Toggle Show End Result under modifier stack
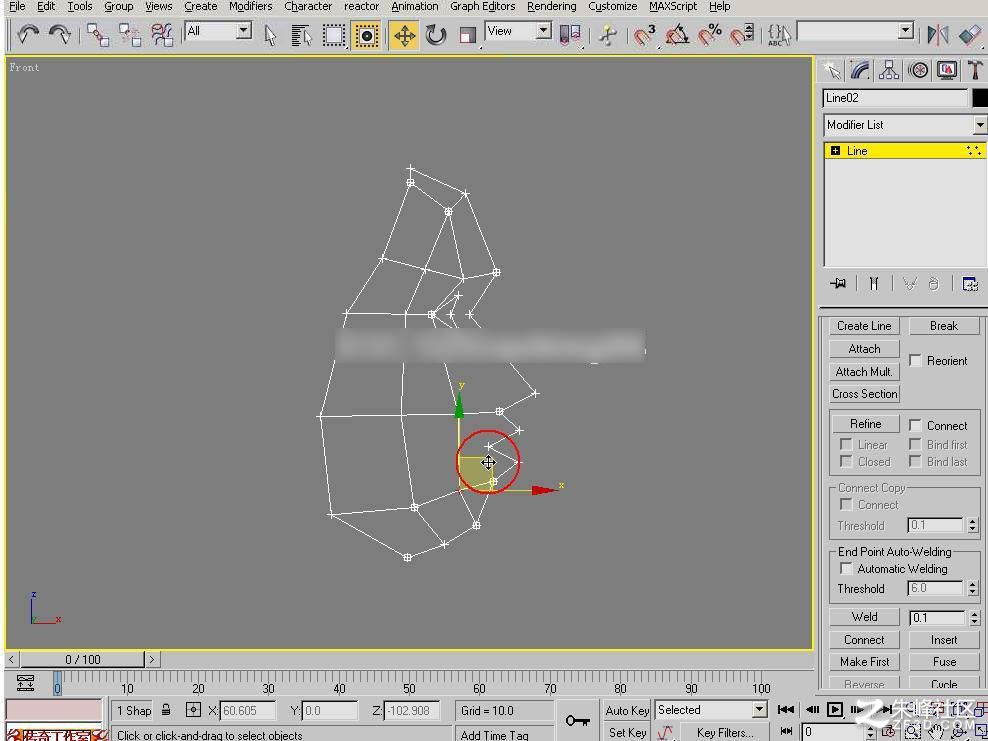The image size is (988, 741). [873, 284]
